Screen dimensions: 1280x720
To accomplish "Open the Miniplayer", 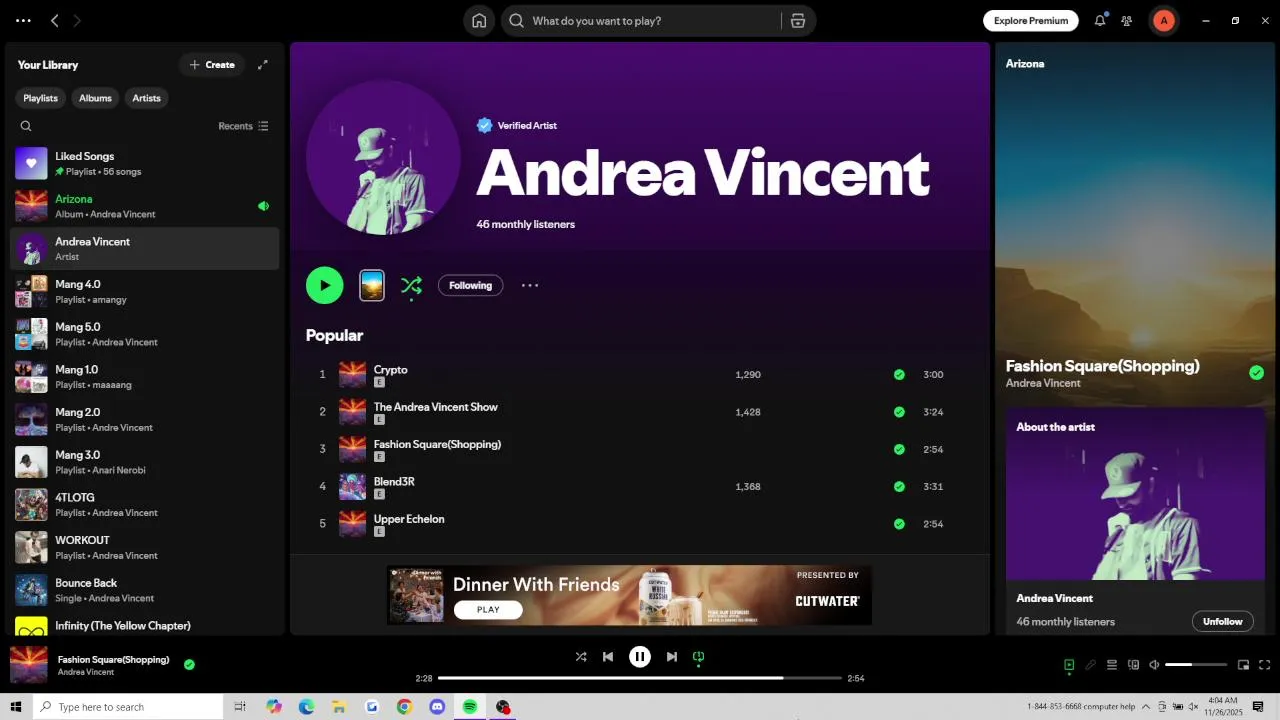I will [x=1243, y=665].
